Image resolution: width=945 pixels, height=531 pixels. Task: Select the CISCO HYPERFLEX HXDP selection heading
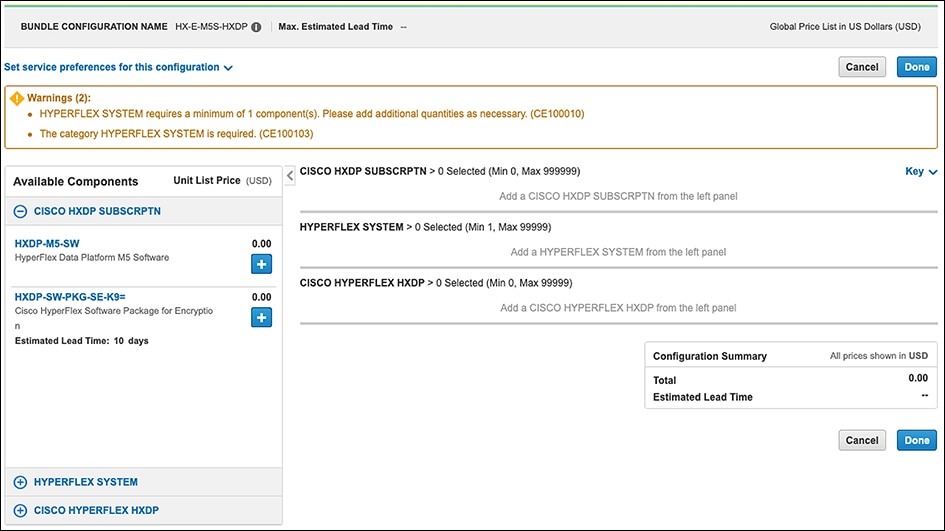point(362,283)
